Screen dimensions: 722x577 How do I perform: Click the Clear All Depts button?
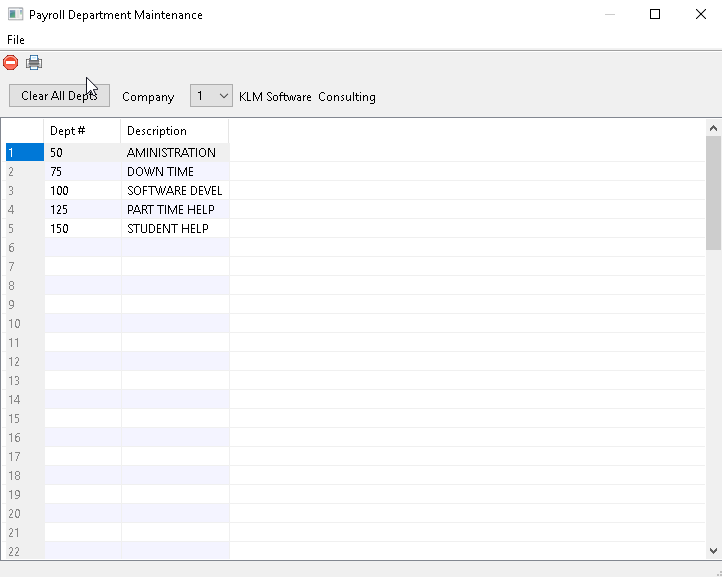pos(59,95)
